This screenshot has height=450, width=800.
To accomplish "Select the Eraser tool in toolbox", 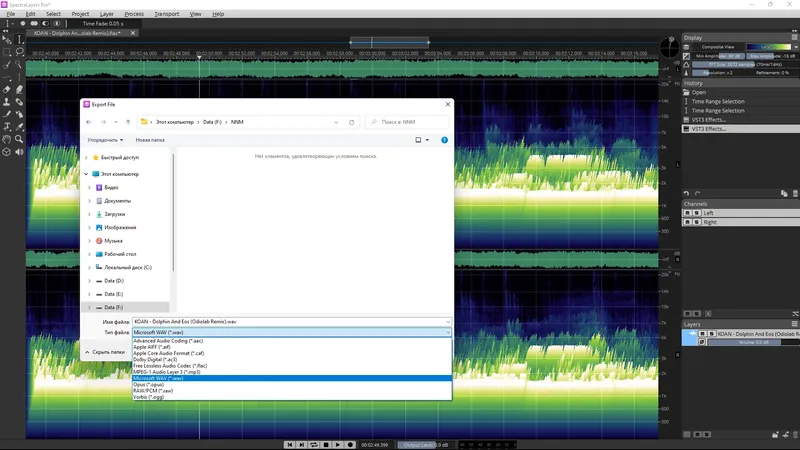I will coord(6,89).
